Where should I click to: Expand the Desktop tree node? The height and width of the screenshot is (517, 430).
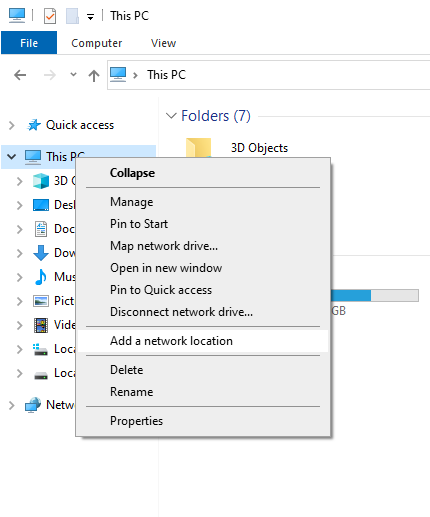point(20,205)
